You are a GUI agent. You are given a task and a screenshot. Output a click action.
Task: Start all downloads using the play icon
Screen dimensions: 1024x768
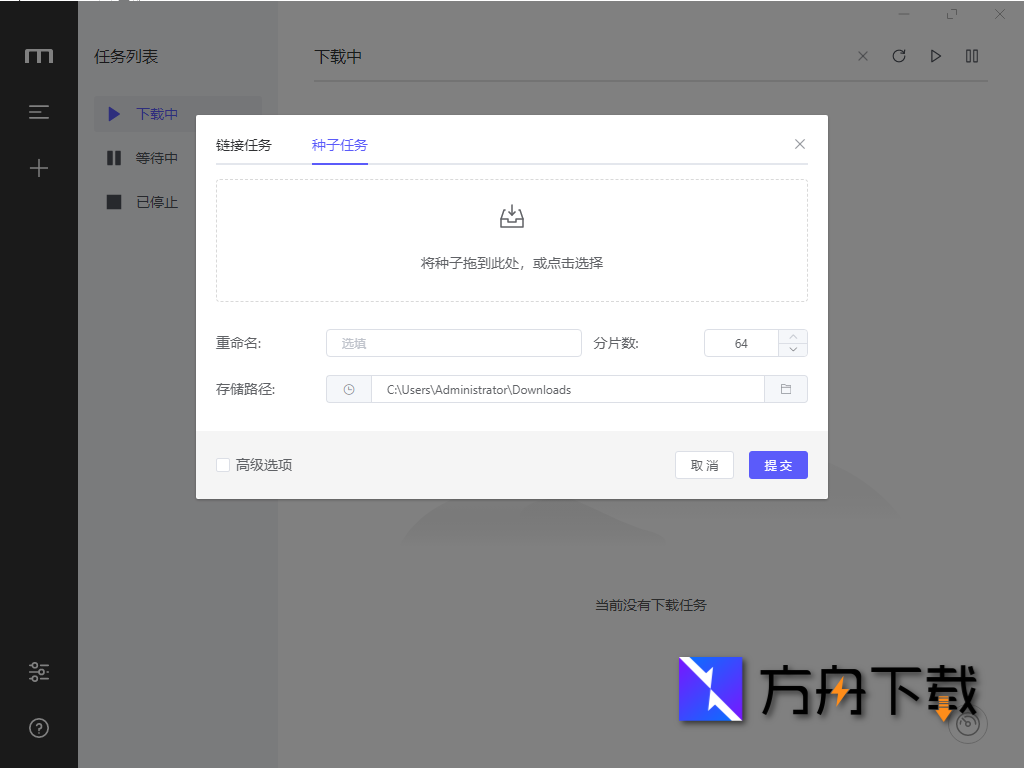(935, 56)
